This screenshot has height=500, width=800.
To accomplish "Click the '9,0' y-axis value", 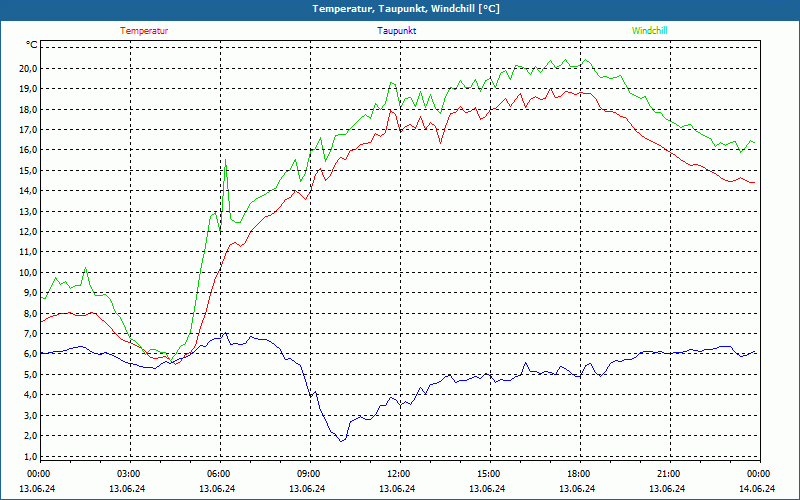I will coord(31,293).
